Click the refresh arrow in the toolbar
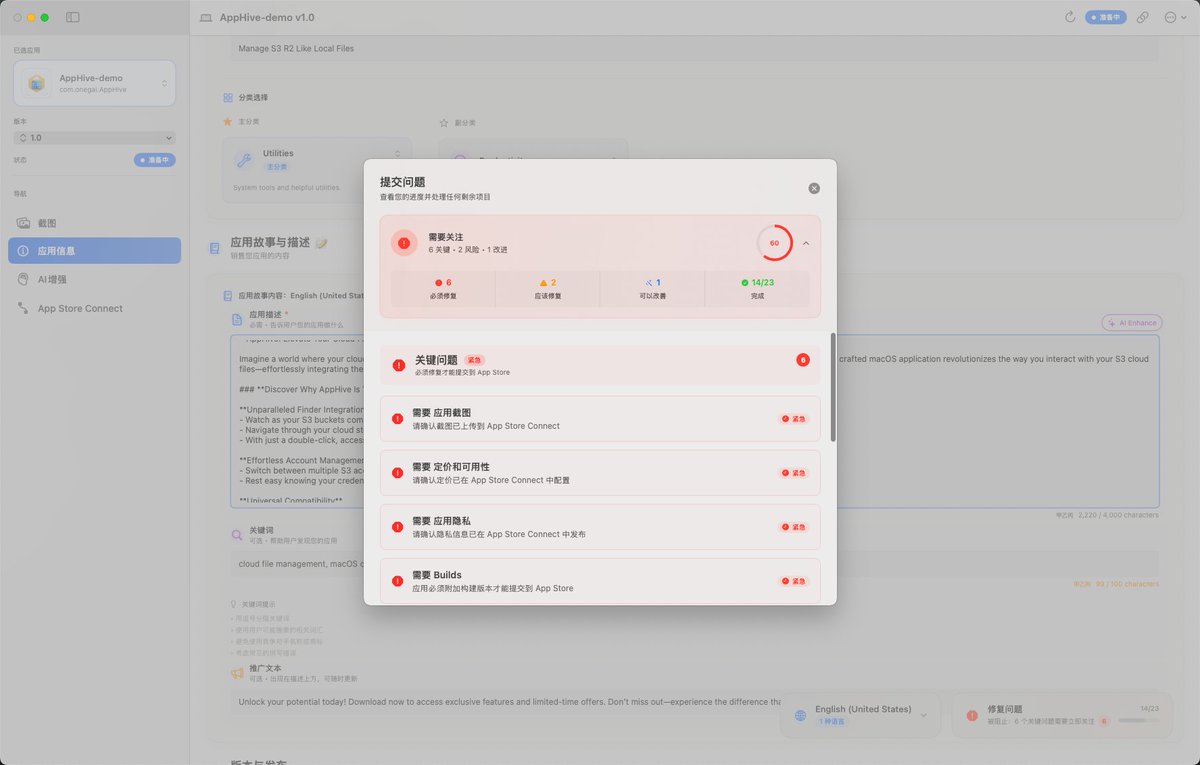The height and width of the screenshot is (765, 1200). [x=1070, y=17]
